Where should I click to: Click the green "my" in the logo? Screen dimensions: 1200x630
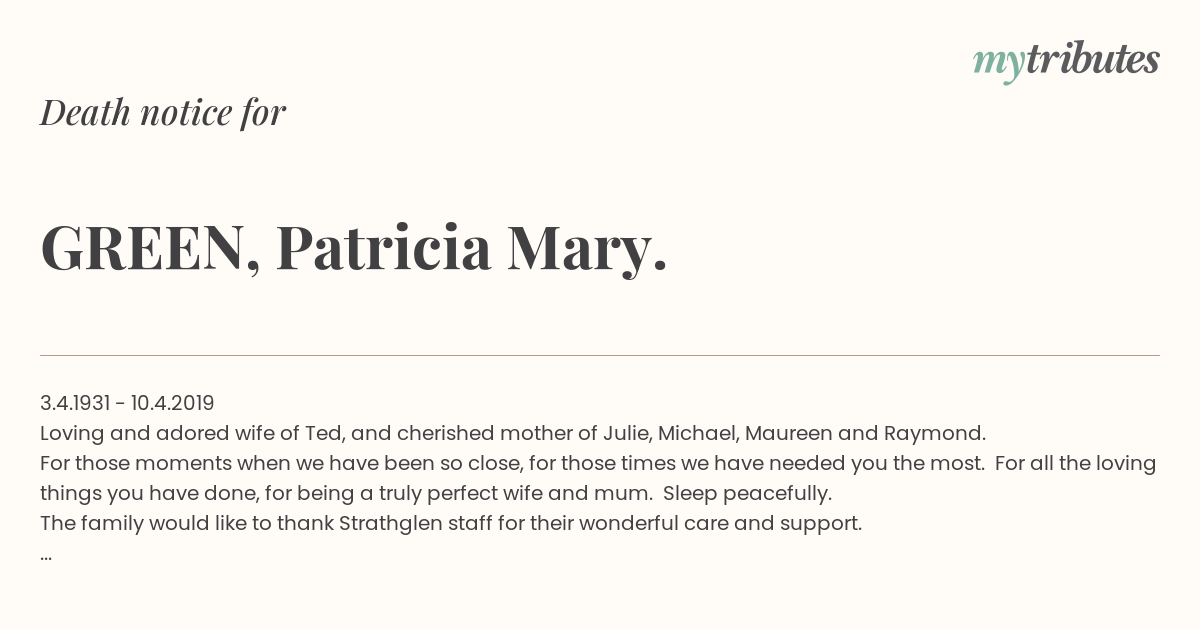(x=998, y=65)
